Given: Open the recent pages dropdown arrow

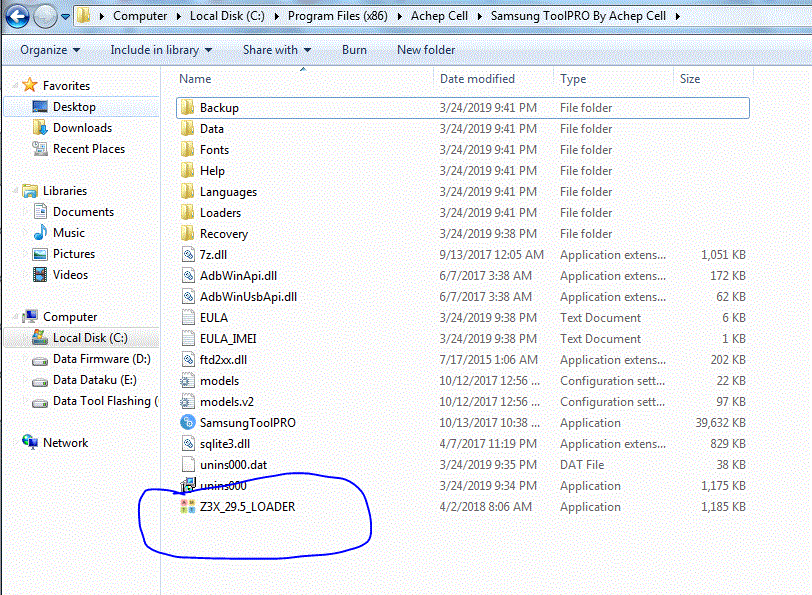Looking at the screenshot, I should tap(65, 17).
